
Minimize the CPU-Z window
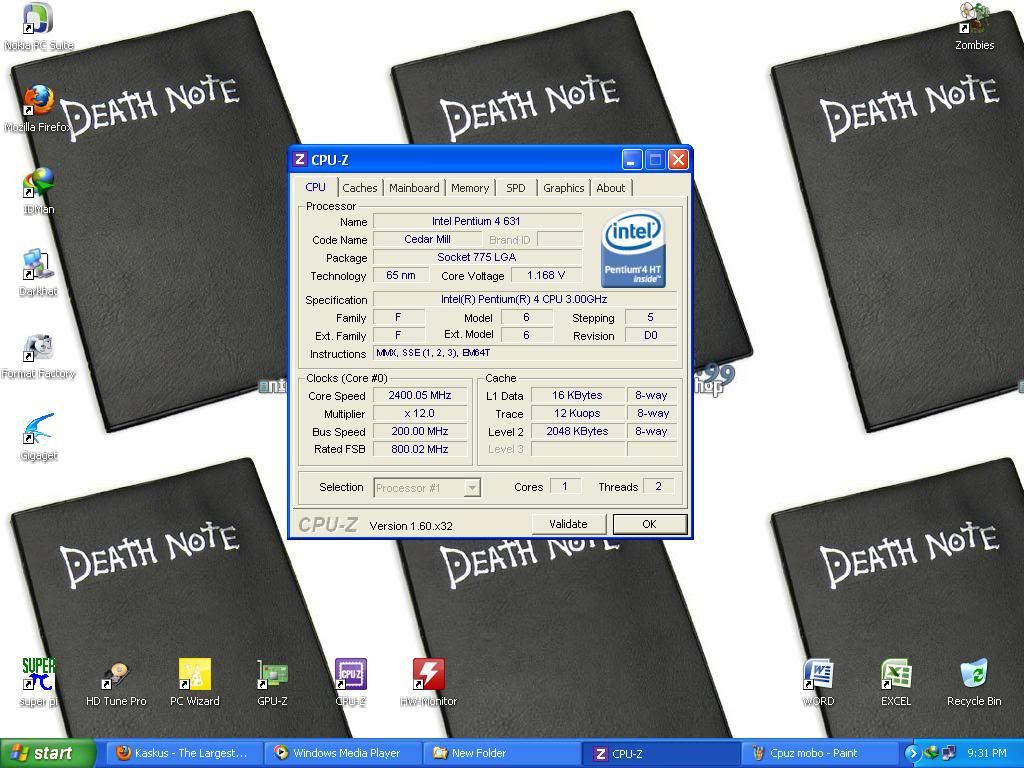tap(632, 159)
